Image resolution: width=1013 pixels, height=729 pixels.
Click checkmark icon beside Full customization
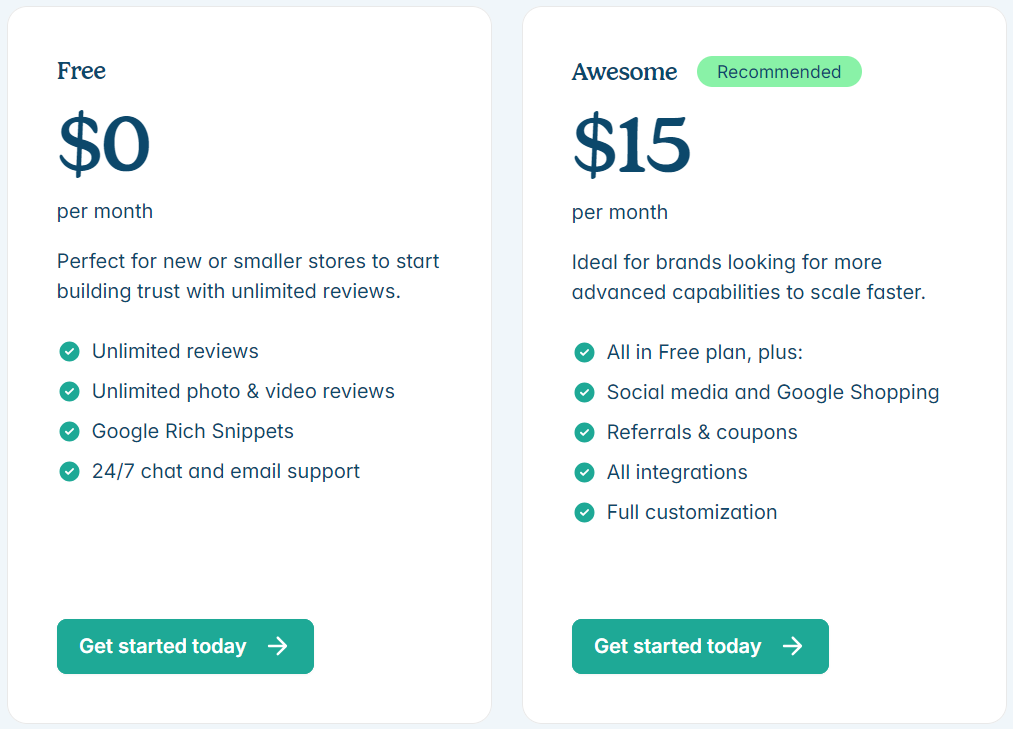click(584, 512)
